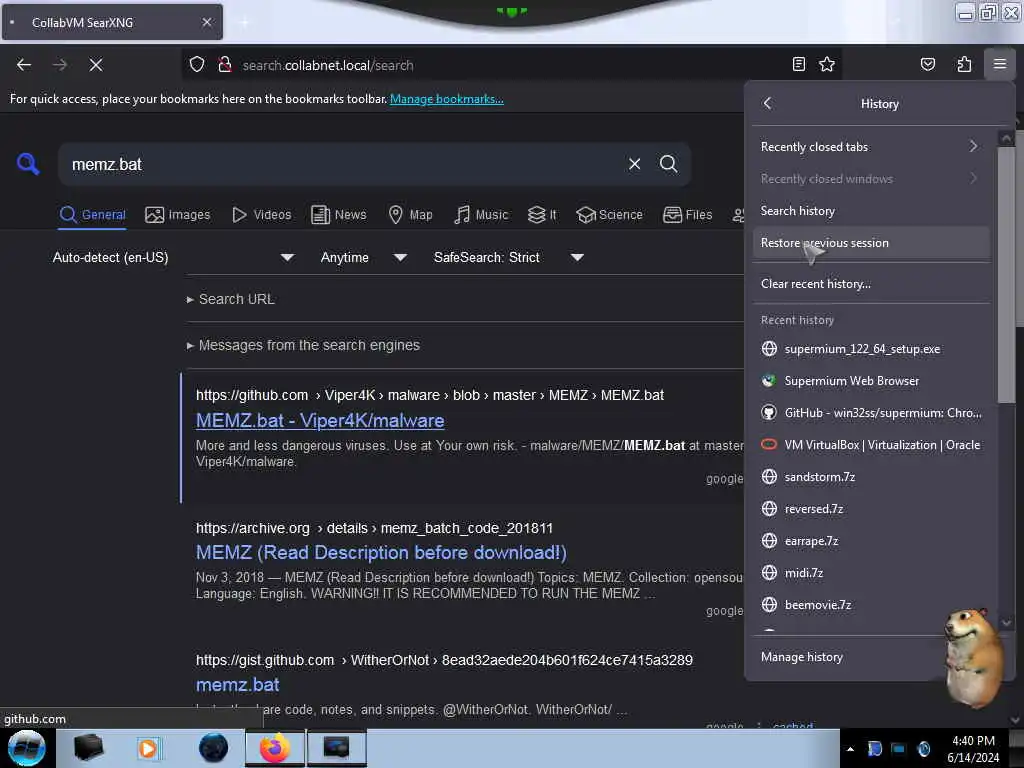Image resolution: width=1024 pixels, height=768 pixels.
Task: Open earrape.7z history entry
Action: coord(871,541)
